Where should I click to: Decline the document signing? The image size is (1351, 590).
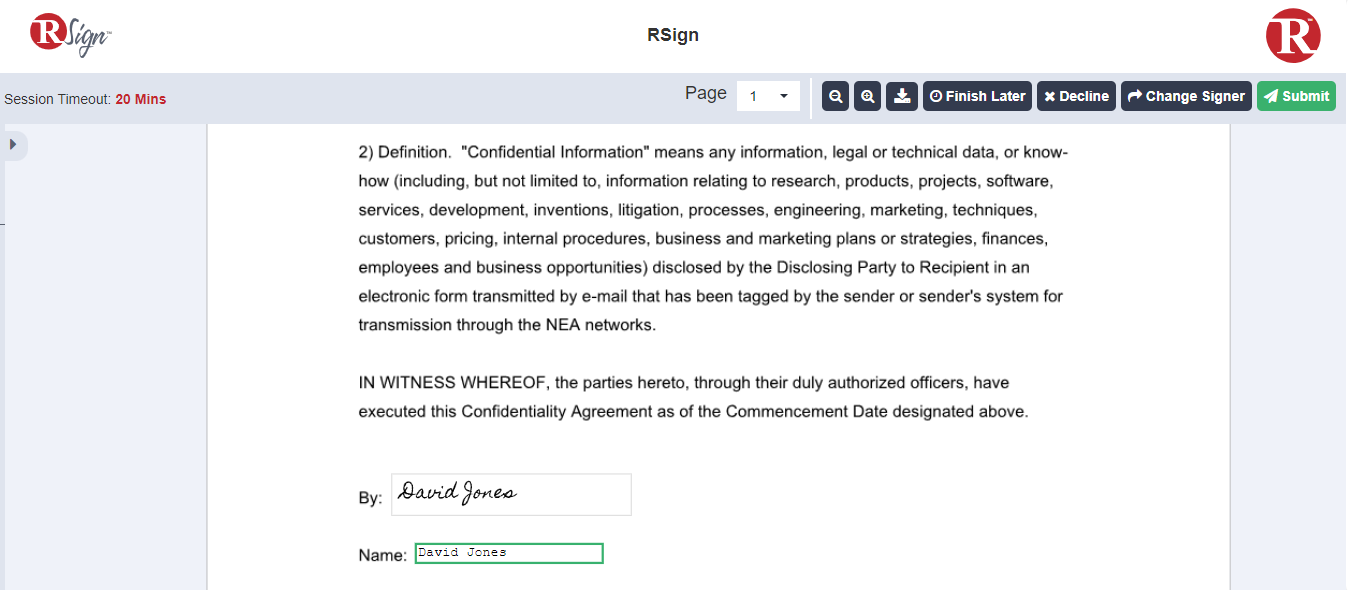click(1076, 96)
